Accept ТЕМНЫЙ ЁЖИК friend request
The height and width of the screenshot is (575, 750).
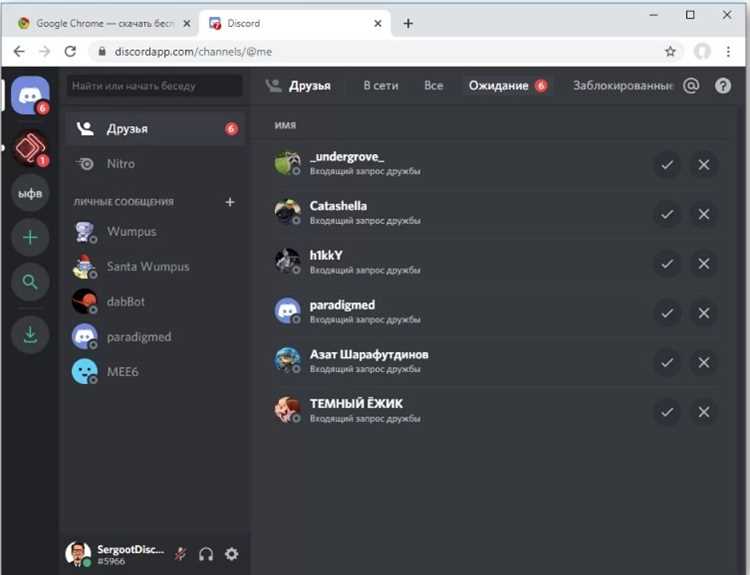tap(667, 412)
